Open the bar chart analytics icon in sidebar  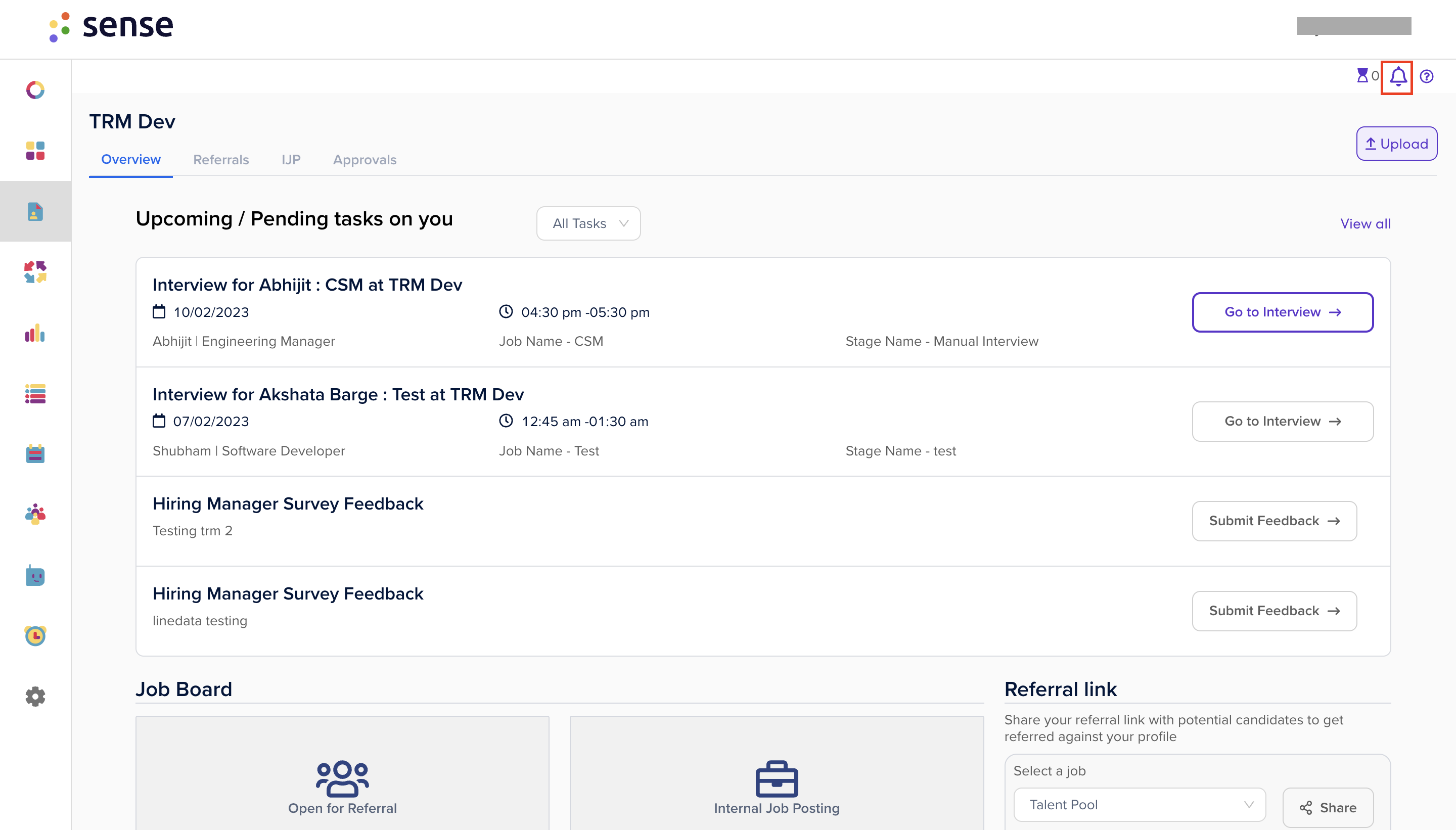point(35,333)
